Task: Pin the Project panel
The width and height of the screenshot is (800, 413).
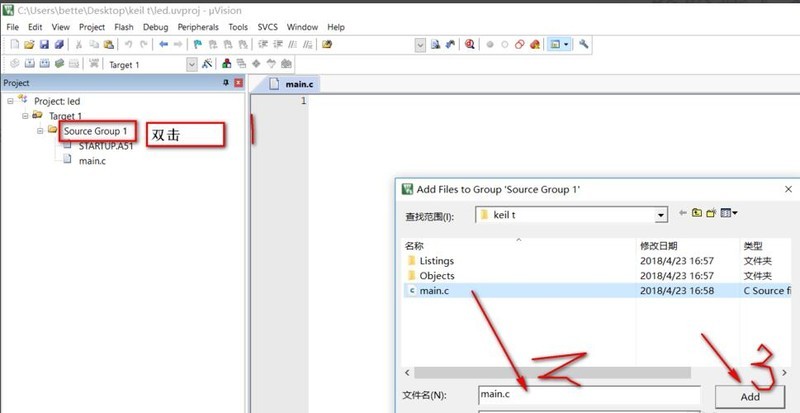Action: tap(226, 83)
